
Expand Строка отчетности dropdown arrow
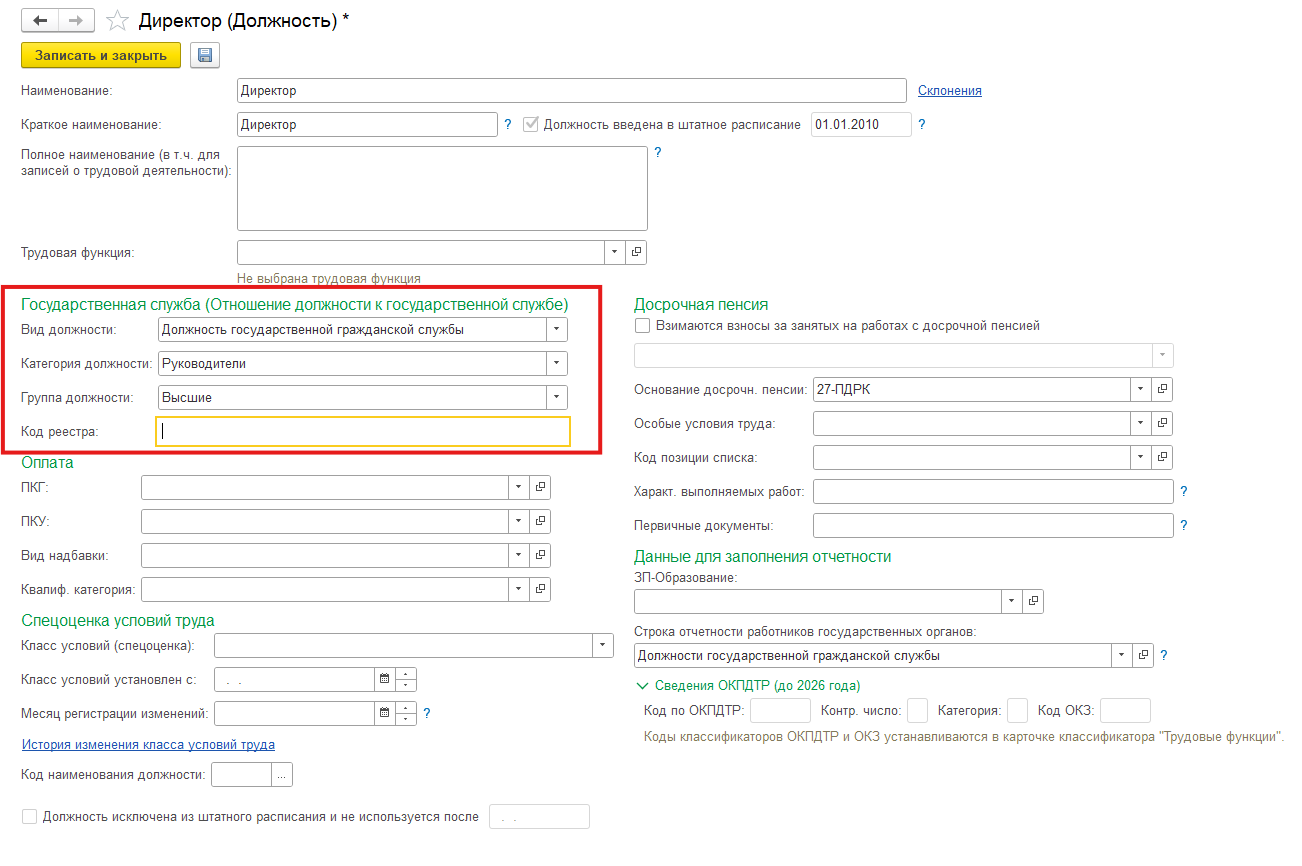pyautogui.click(x=1121, y=656)
